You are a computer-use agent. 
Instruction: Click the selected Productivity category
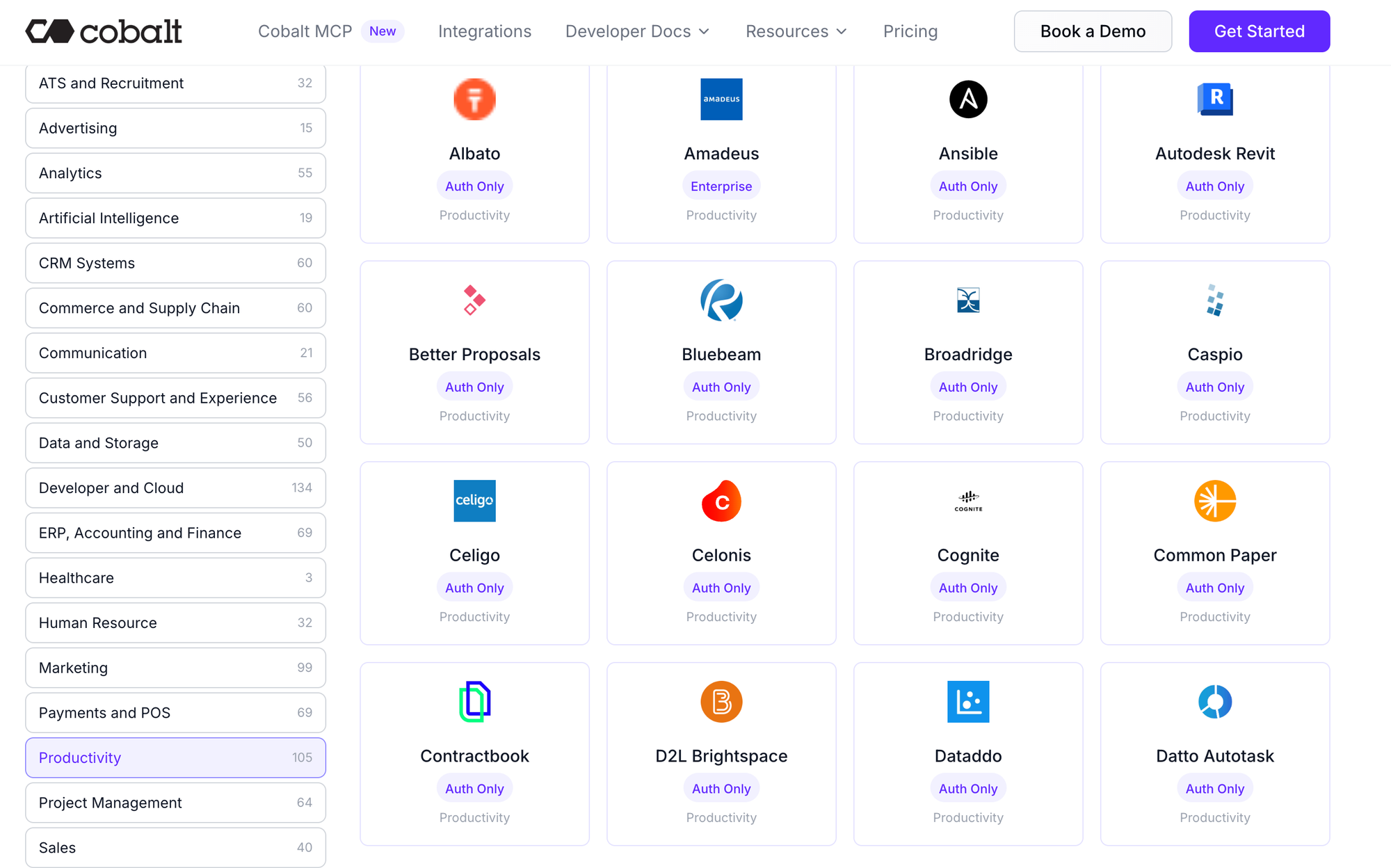click(175, 758)
